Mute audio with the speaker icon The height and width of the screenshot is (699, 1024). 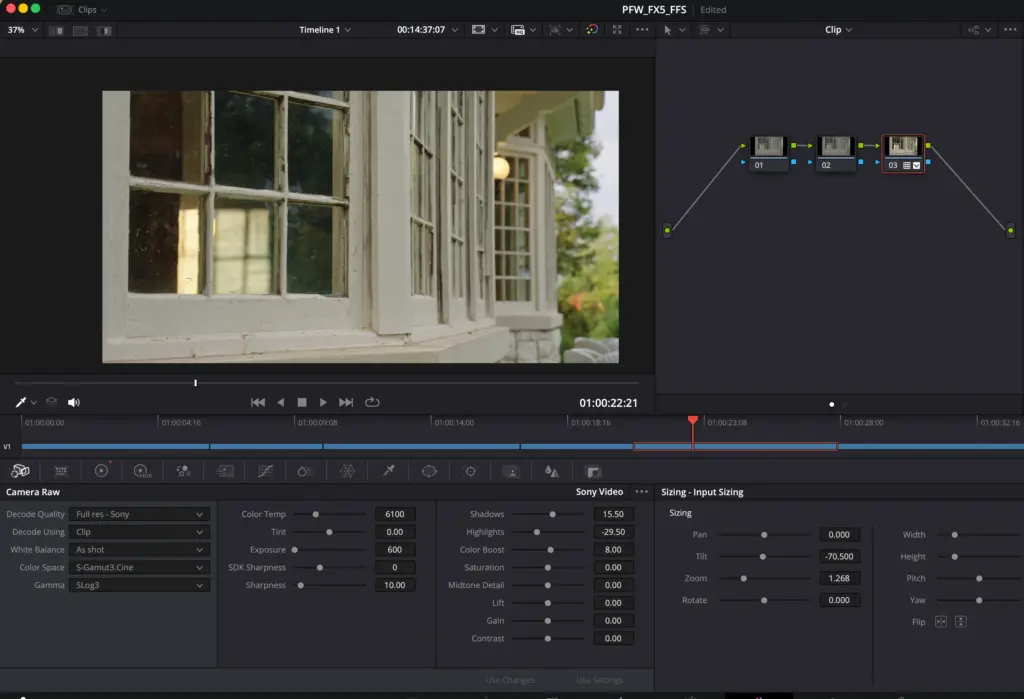(x=74, y=402)
